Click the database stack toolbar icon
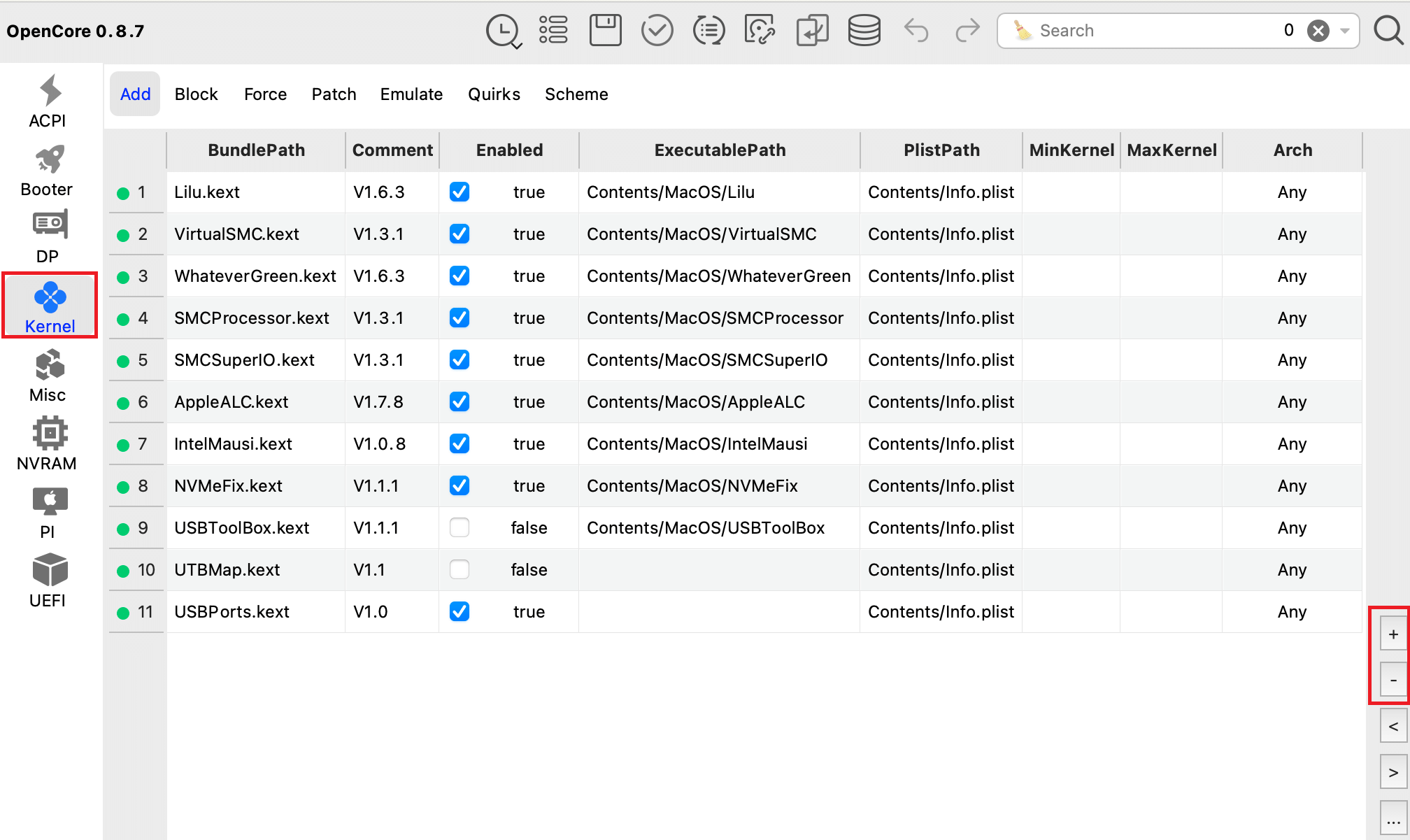 pyautogui.click(x=864, y=31)
